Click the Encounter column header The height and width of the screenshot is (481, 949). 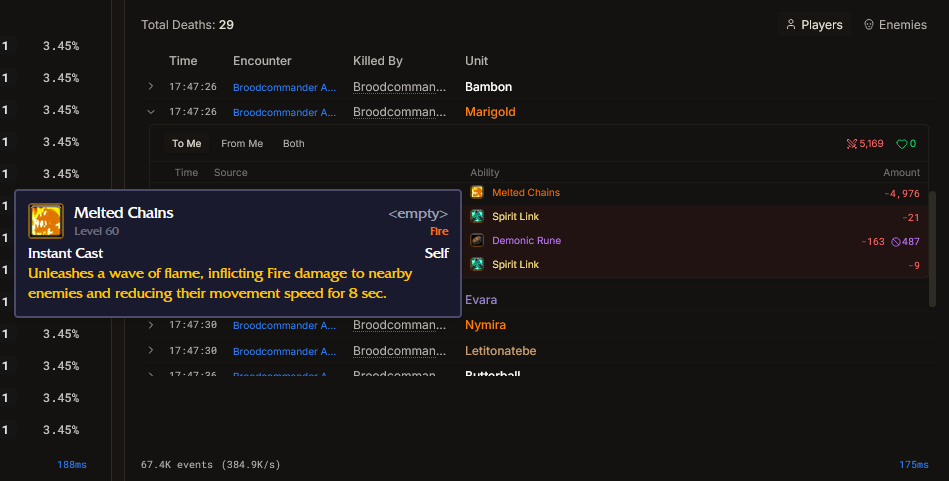262,61
